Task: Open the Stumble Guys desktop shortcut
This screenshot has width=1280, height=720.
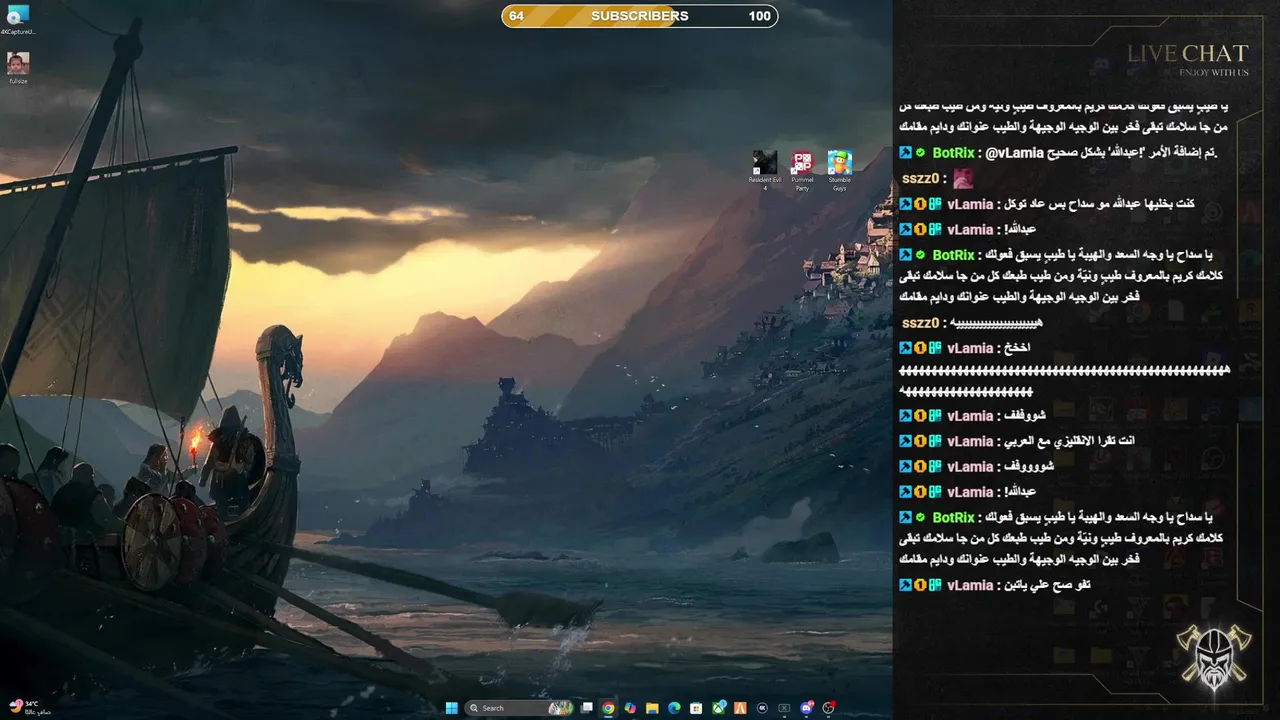Action: click(840, 170)
